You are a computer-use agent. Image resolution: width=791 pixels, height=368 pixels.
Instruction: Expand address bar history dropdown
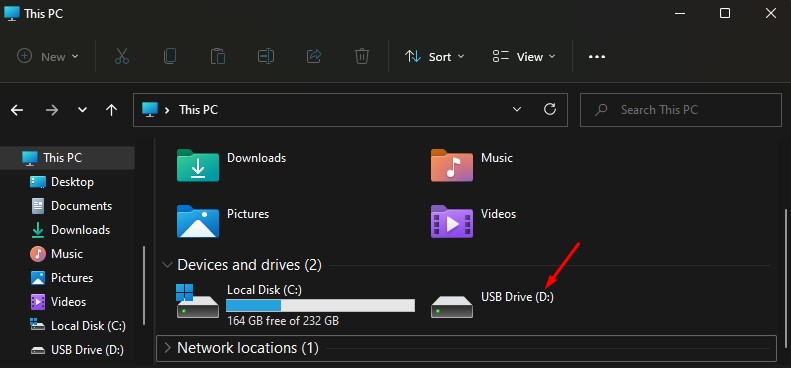(x=517, y=109)
